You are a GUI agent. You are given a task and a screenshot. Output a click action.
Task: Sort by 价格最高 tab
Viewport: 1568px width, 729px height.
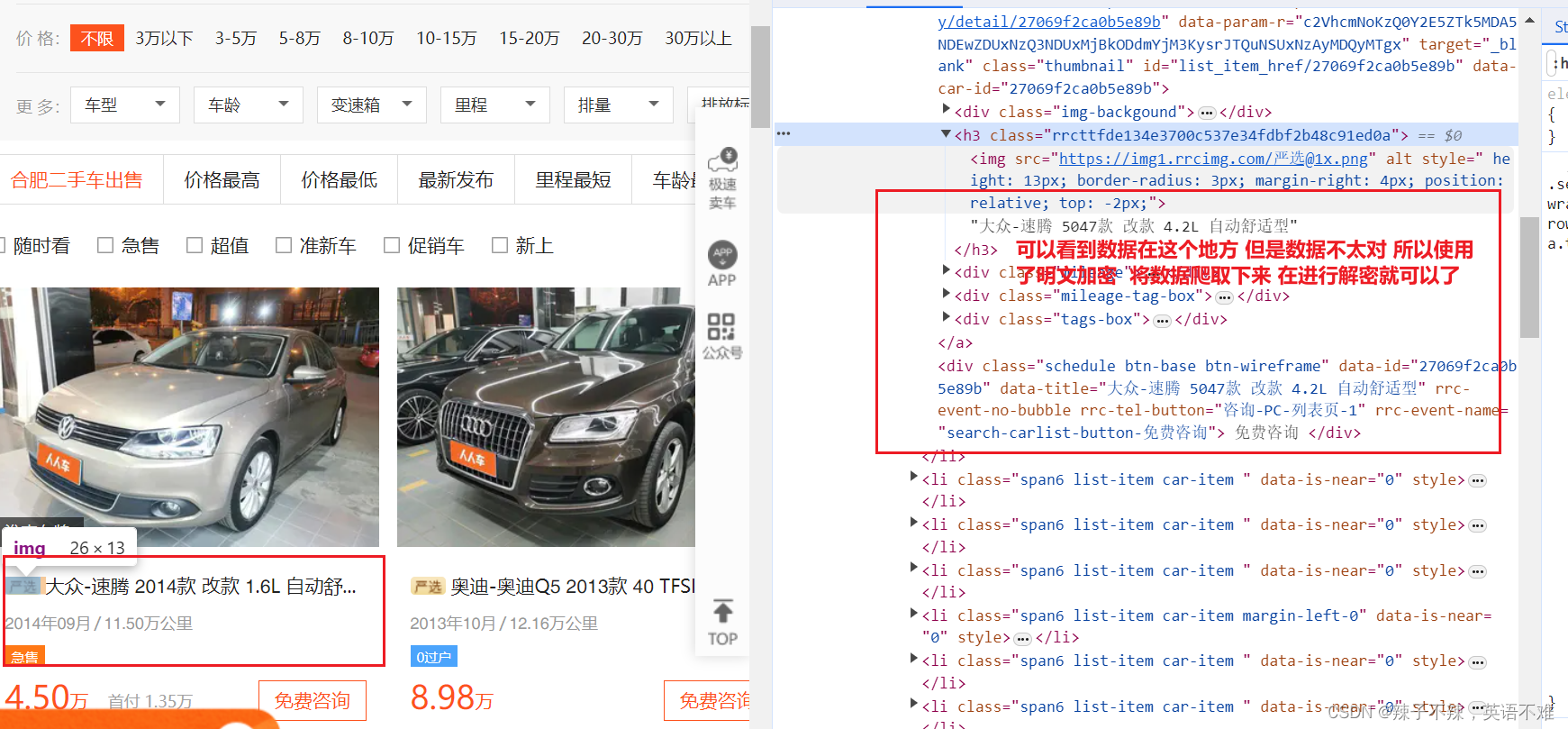pos(222,179)
